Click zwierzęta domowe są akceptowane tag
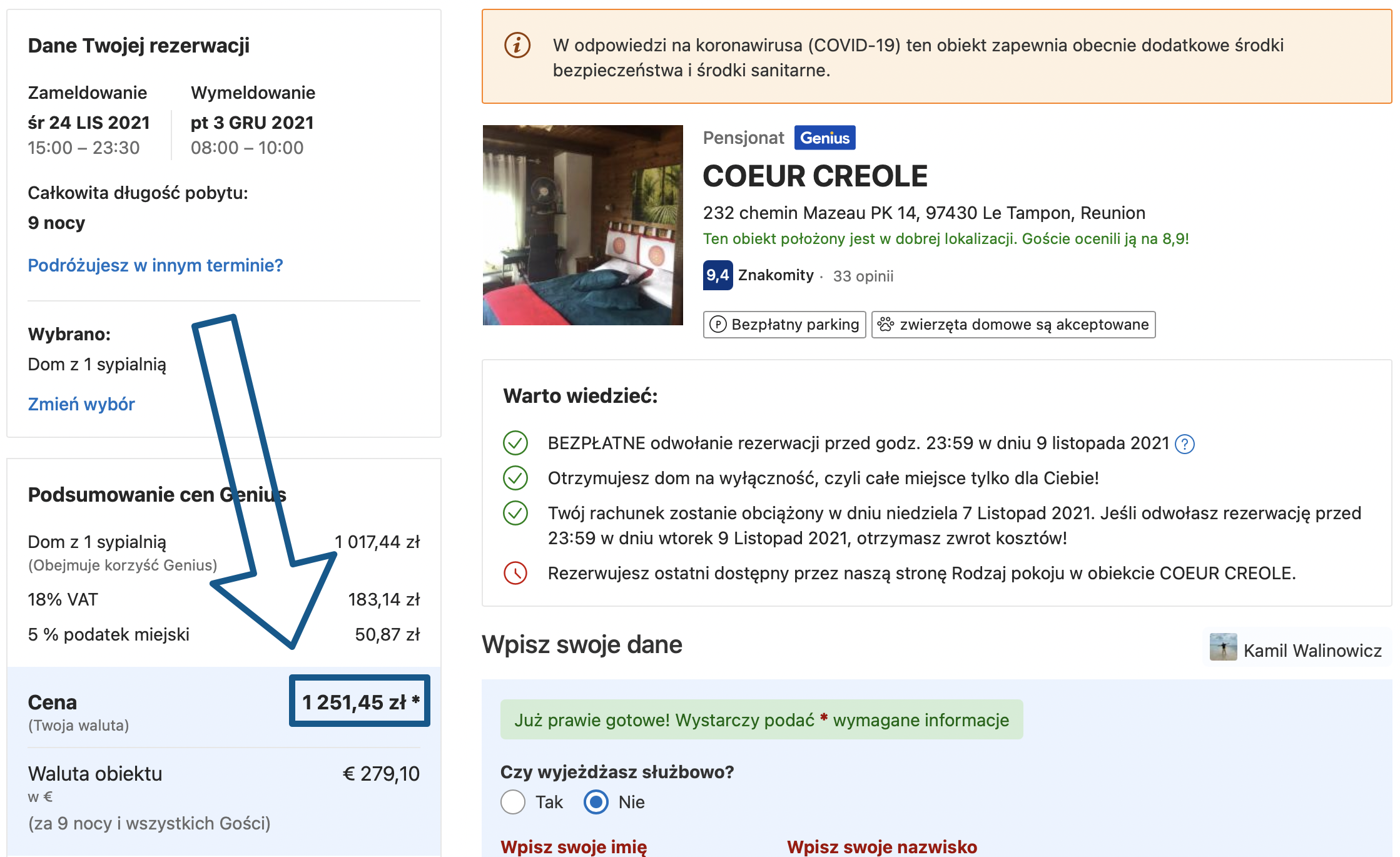Image resolution: width=1400 pixels, height=857 pixels. pyautogui.click(x=1013, y=324)
